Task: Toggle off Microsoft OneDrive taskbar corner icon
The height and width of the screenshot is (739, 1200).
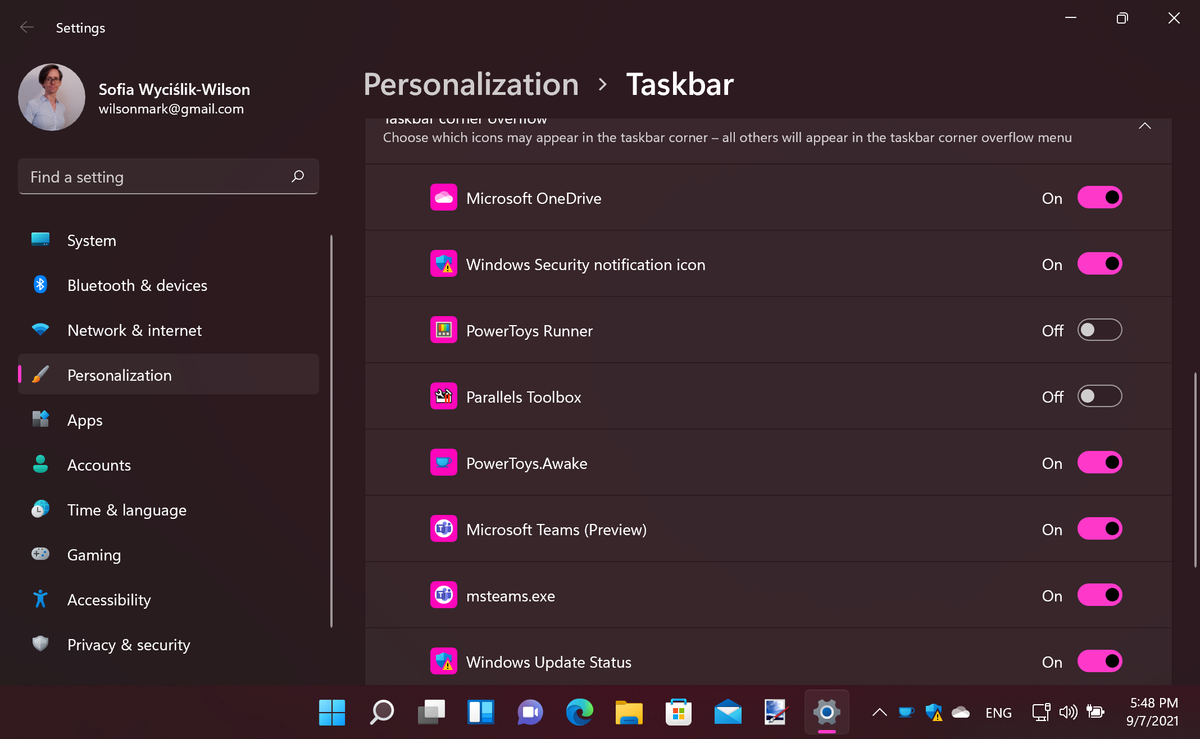Action: [1099, 197]
